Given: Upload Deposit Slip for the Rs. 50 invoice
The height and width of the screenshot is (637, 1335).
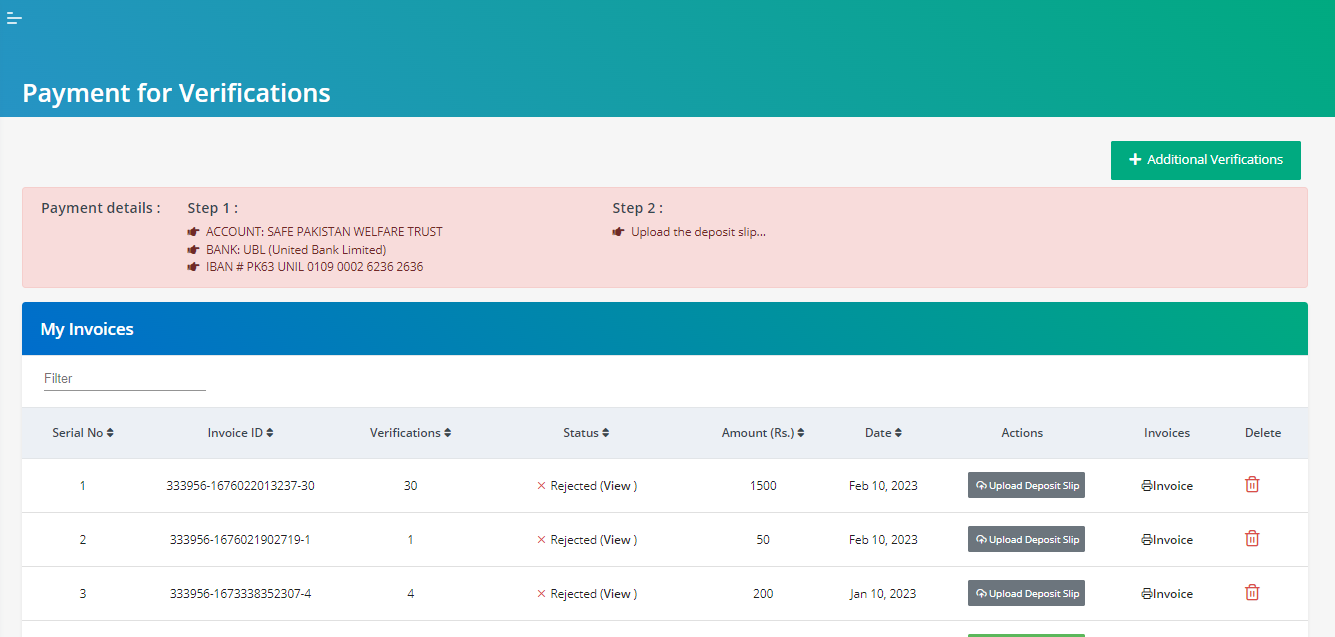Looking at the screenshot, I should pyautogui.click(x=1026, y=539).
